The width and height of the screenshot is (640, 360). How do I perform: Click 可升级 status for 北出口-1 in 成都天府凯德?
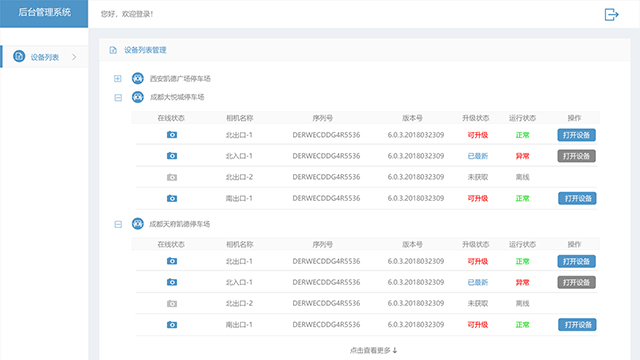(x=478, y=261)
